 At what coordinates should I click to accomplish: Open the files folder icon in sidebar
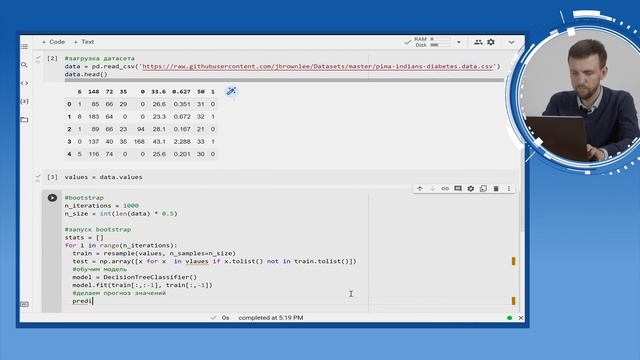point(24,120)
